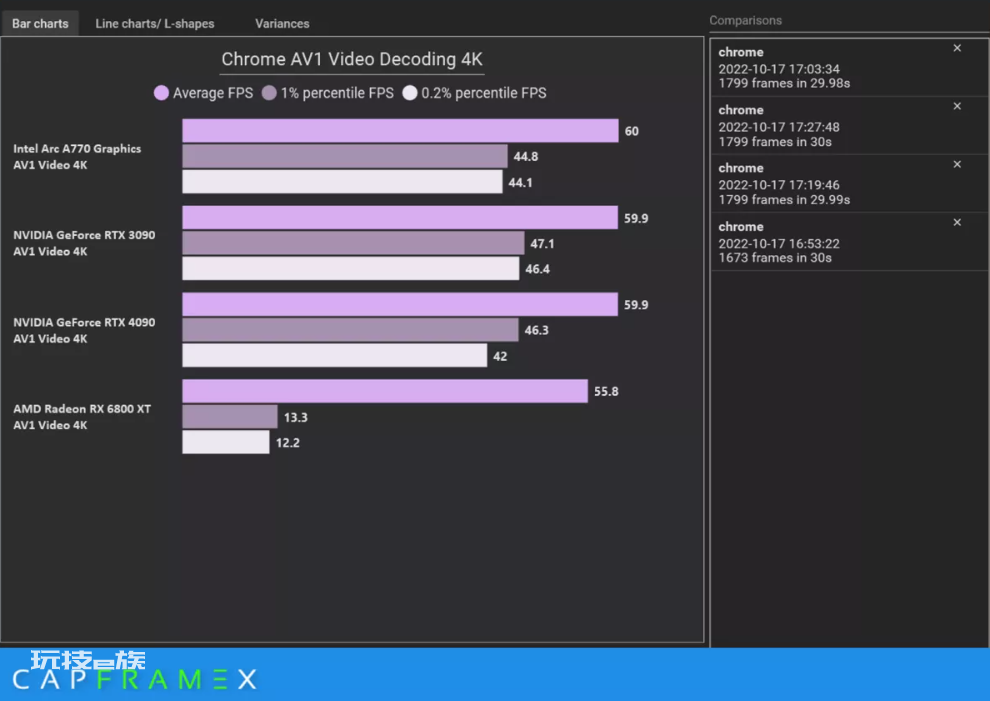The height and width of the screenshot is (701, 990).
Task: Toggle the 1% percentile FPS legend dot
Action: (269, 93)
